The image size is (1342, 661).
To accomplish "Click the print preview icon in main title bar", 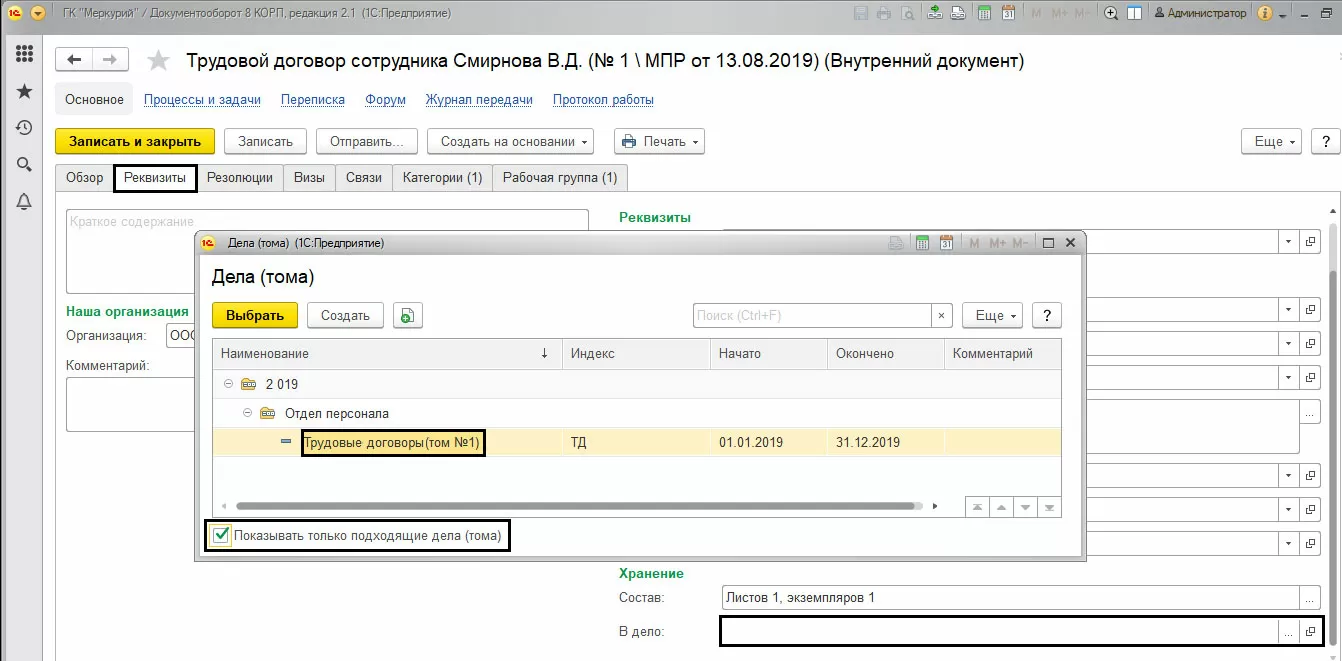I will (x=907, y=13).
